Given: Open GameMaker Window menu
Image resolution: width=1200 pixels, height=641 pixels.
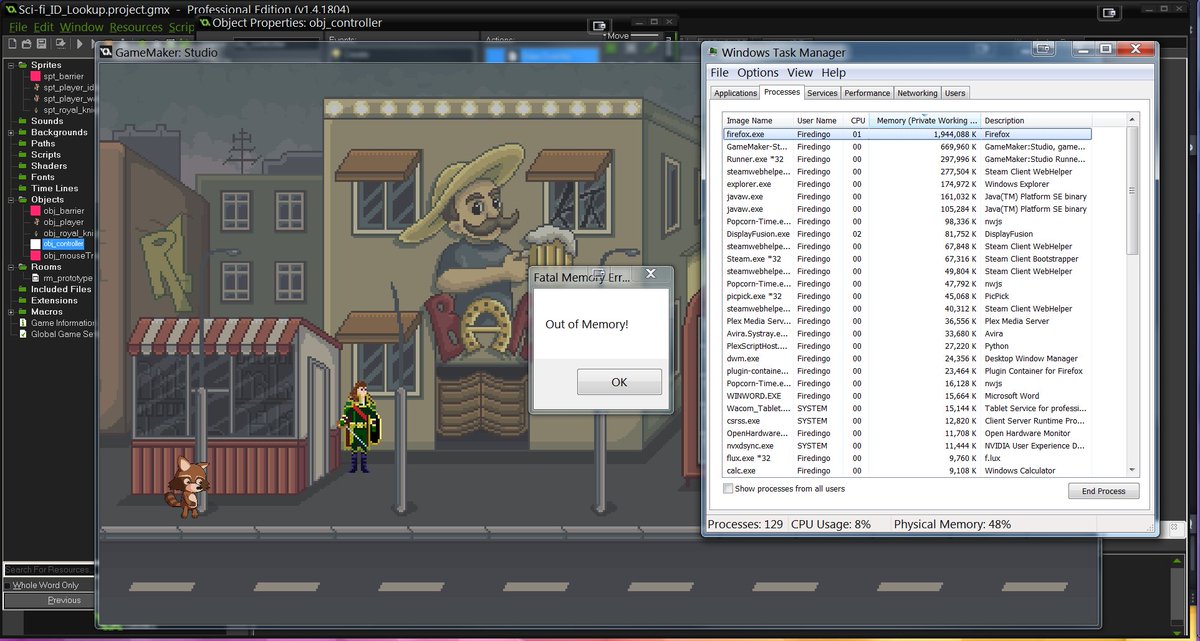Looking at the screenshot, I should 81,27.
